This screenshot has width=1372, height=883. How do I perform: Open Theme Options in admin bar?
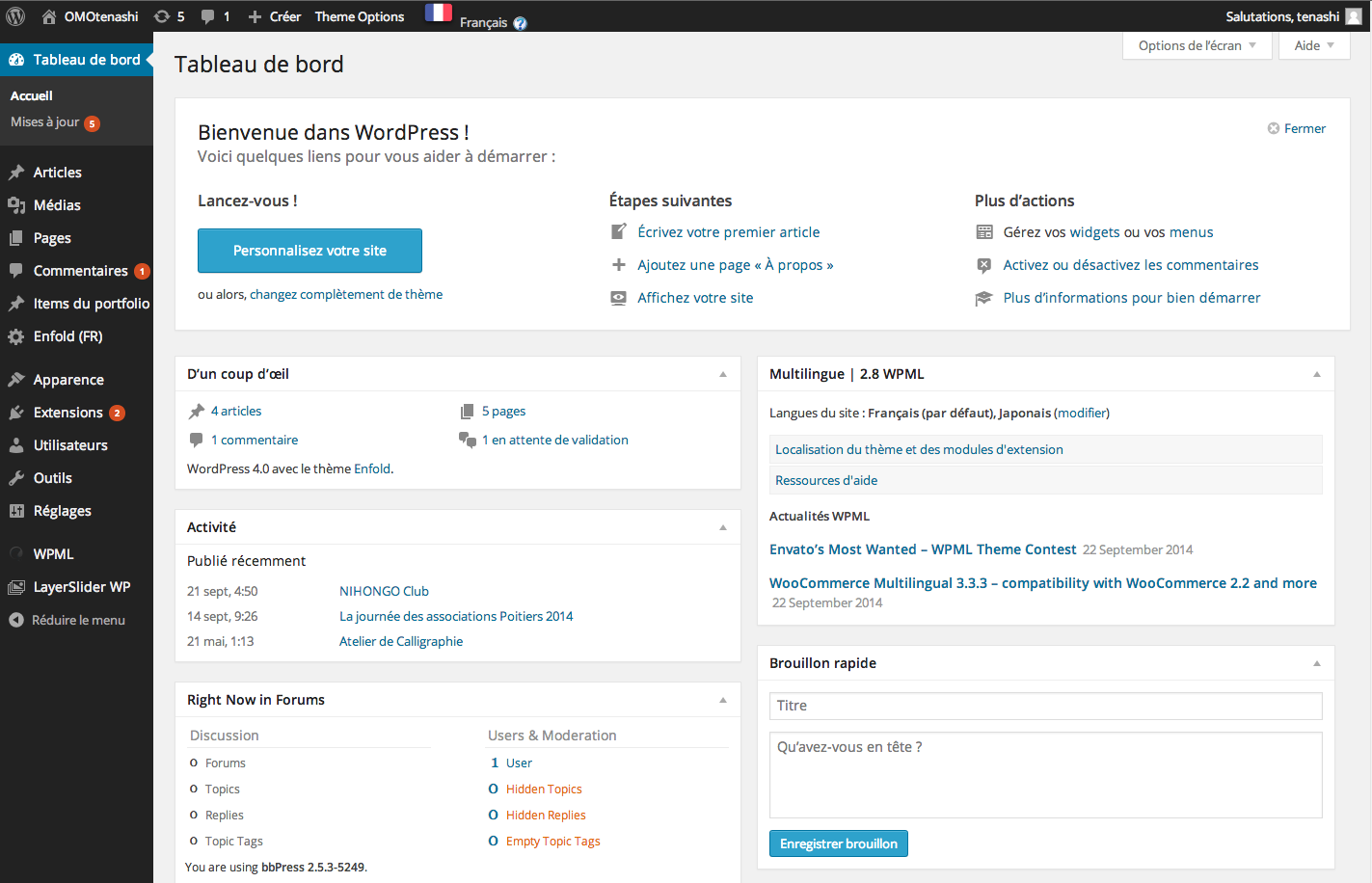360,16
